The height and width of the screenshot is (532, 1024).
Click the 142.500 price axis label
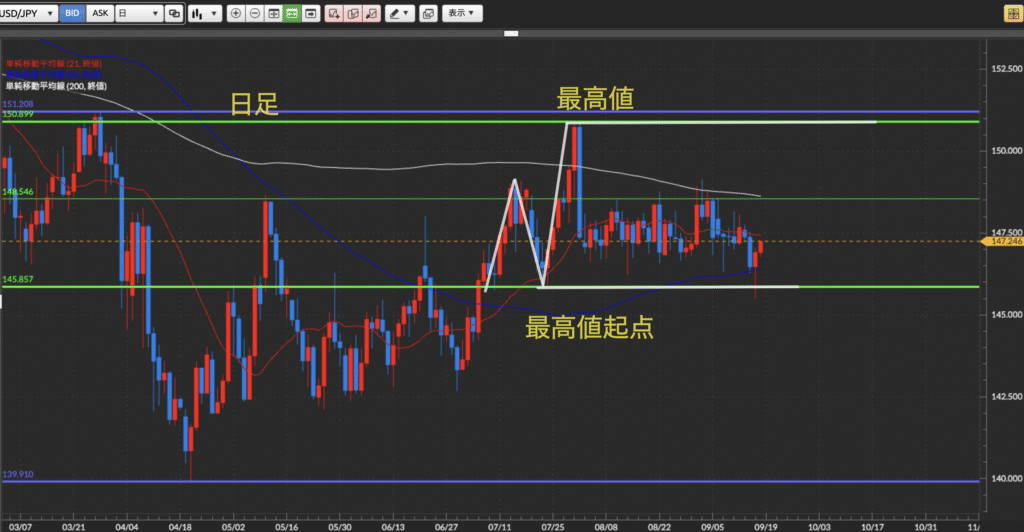click(1006, 397)
